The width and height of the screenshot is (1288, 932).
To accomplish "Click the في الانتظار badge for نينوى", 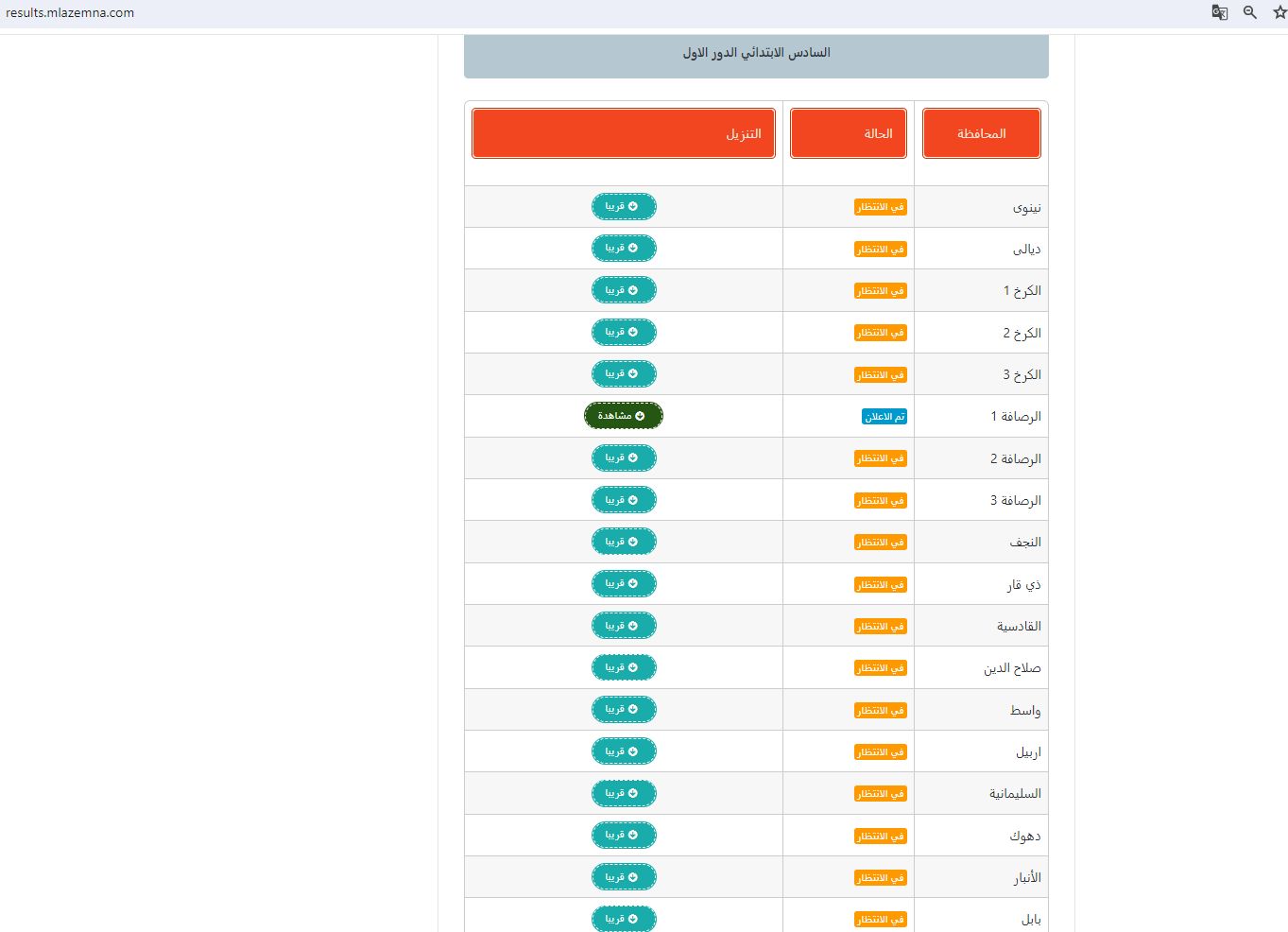I will pos(880,207).
